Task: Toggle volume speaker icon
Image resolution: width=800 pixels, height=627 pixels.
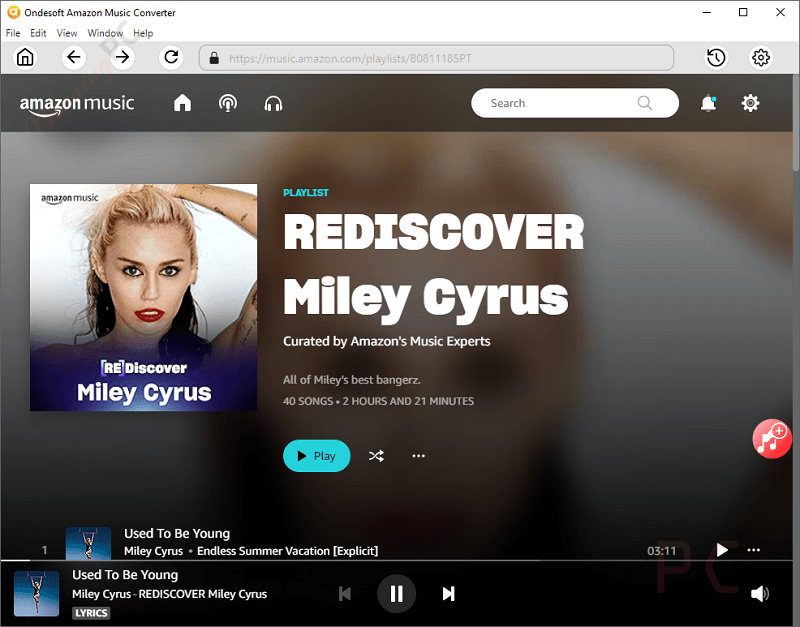Action: [760, 594]
